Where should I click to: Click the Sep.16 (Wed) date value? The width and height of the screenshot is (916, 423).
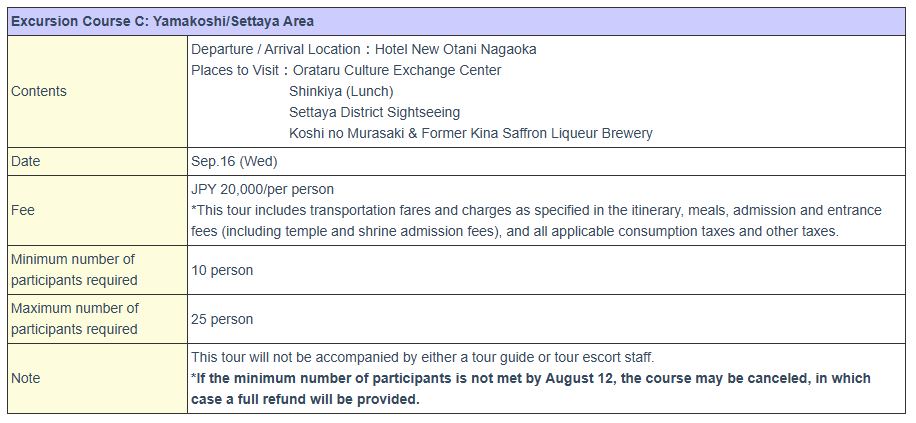234,161
